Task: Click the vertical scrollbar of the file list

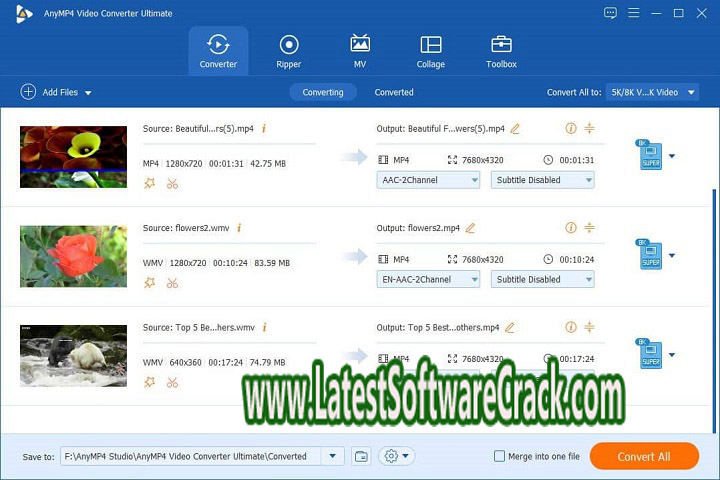Action: coord(714,311)
